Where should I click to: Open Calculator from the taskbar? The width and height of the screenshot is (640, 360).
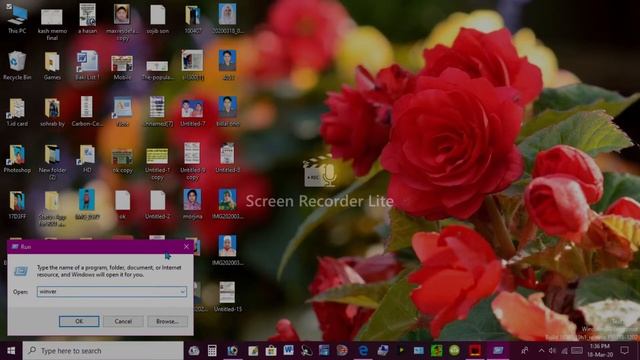(x=212, y=351)
